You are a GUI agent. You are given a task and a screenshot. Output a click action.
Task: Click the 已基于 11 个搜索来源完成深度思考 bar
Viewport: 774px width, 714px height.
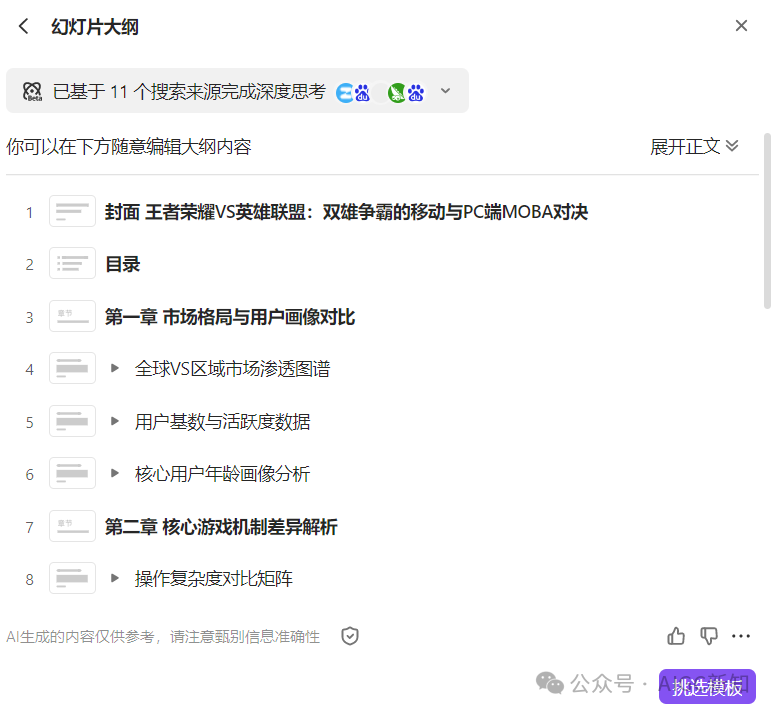(x=237, y=91)
